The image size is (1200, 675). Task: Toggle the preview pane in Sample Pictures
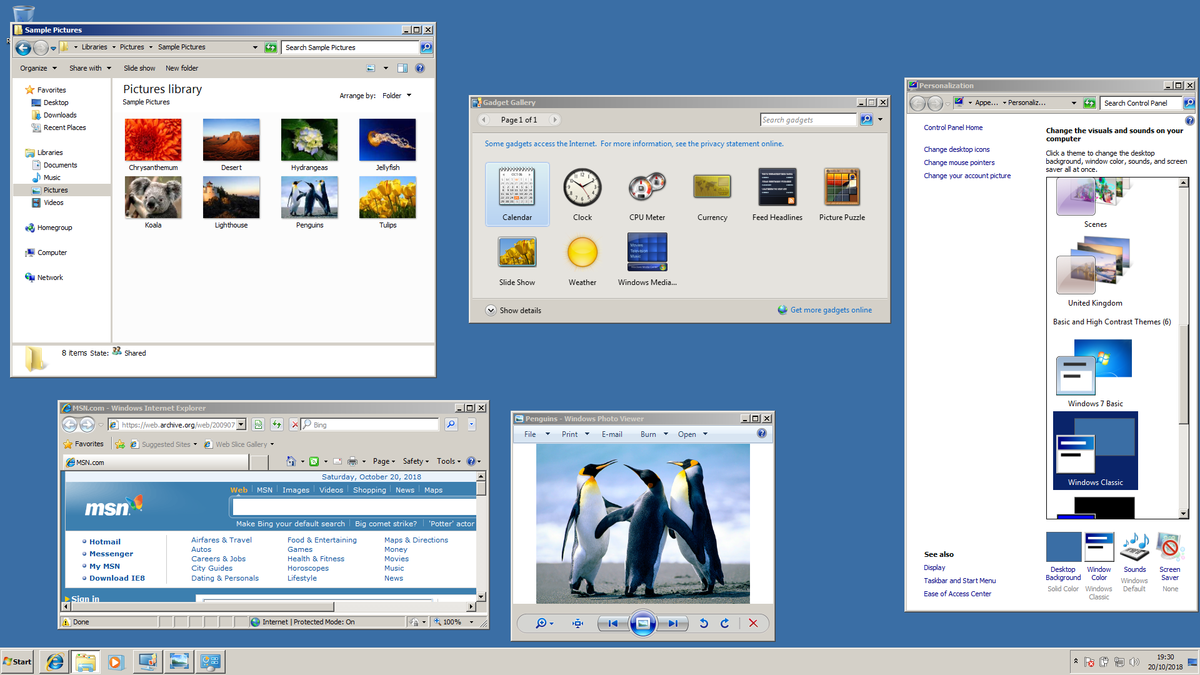point(402,68)
